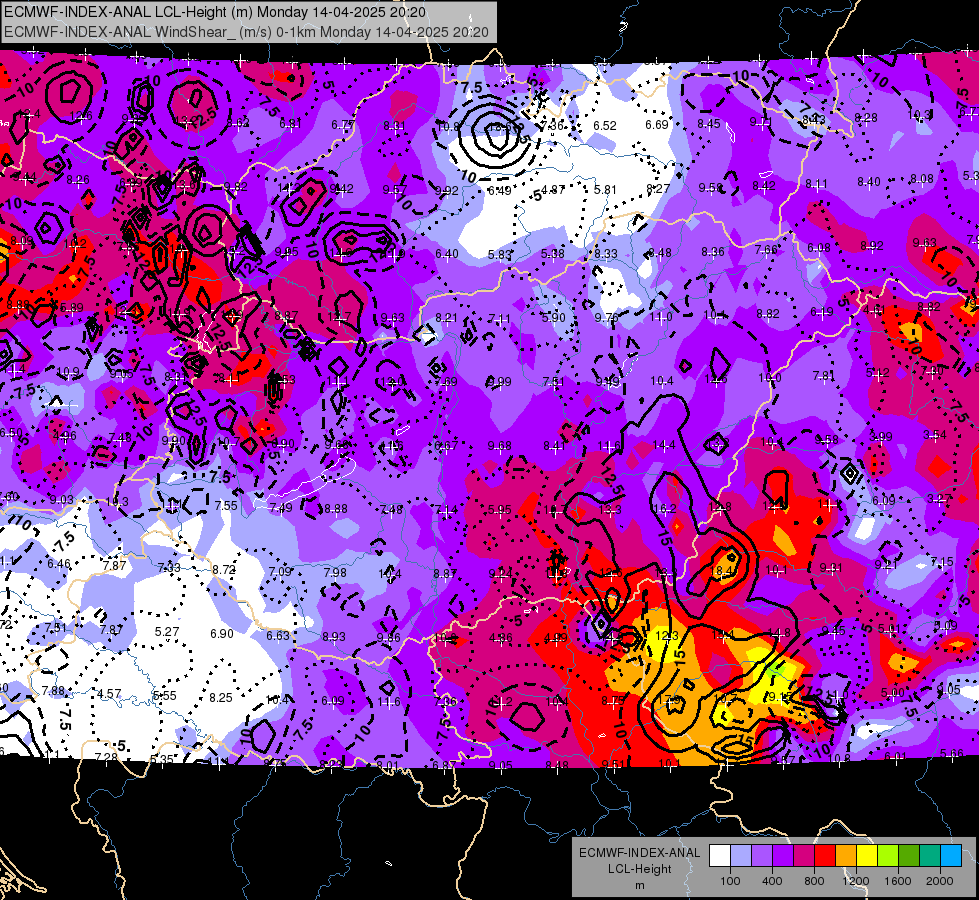The height and width of the screenshot is (900, 979).
Task: Click the WindShear 0-1km title line
Action: coord(246,31)
